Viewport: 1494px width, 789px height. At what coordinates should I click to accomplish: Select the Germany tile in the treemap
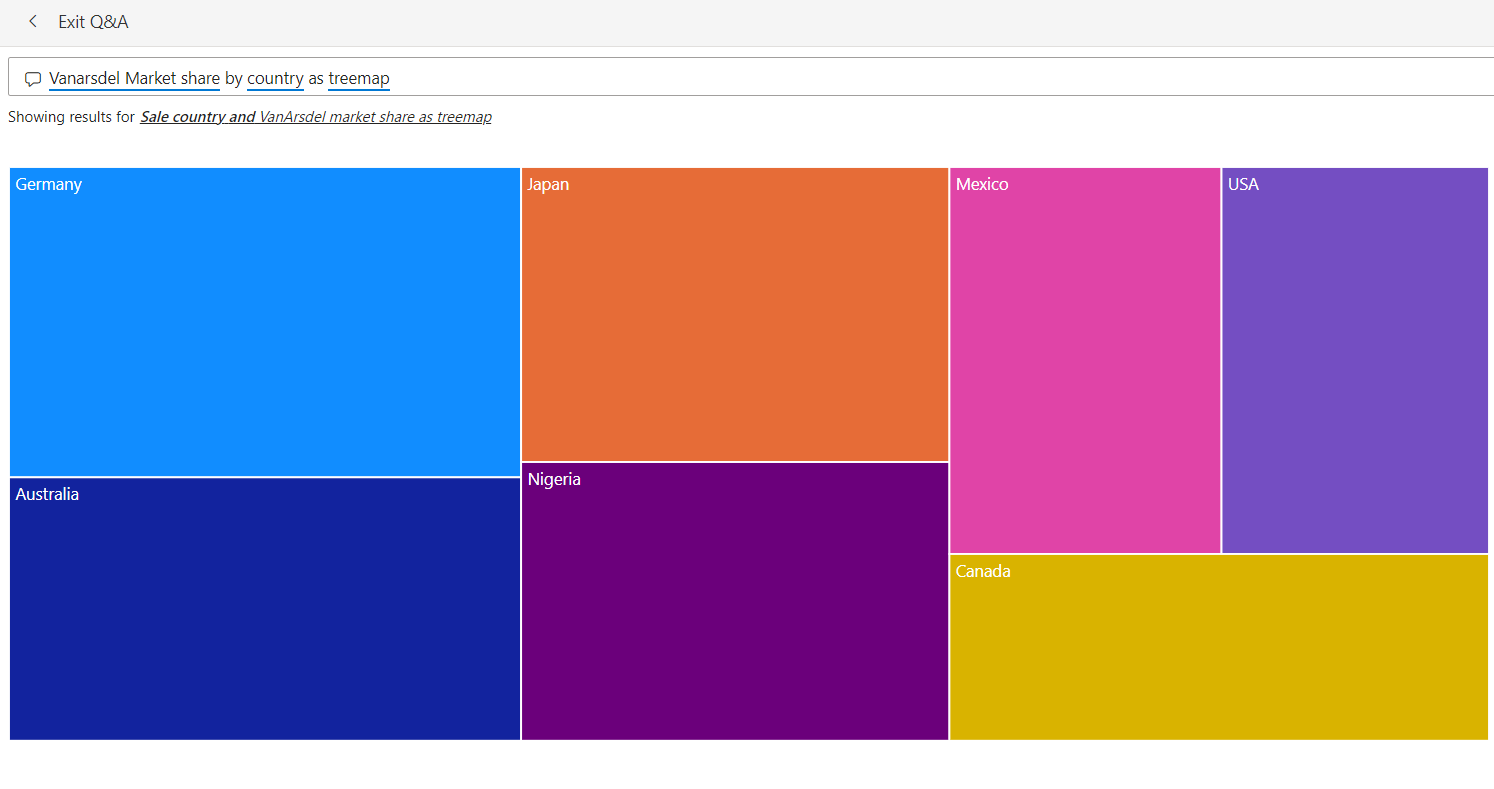point(265,322)
